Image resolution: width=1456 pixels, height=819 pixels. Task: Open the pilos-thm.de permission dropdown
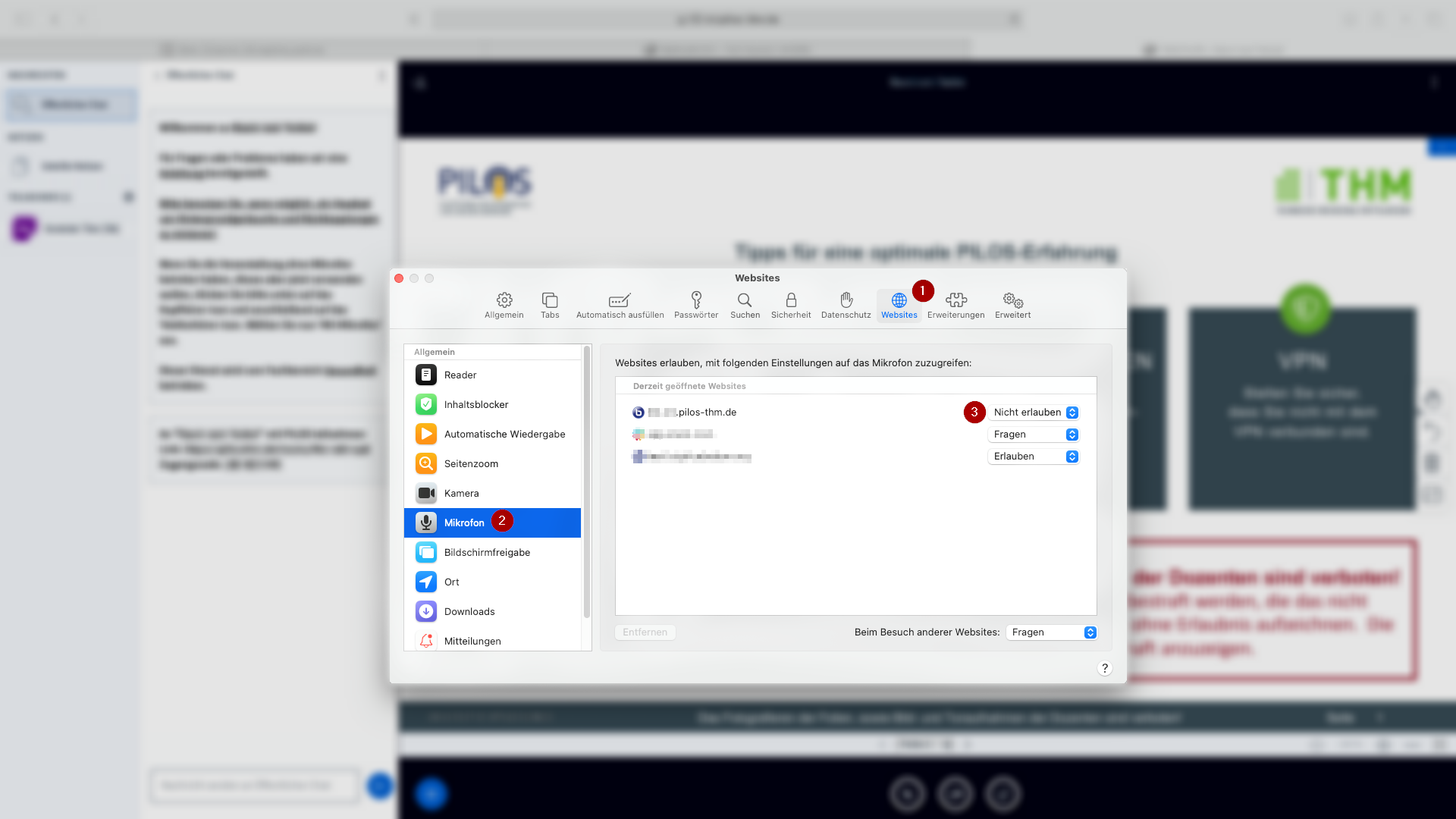1034,413
